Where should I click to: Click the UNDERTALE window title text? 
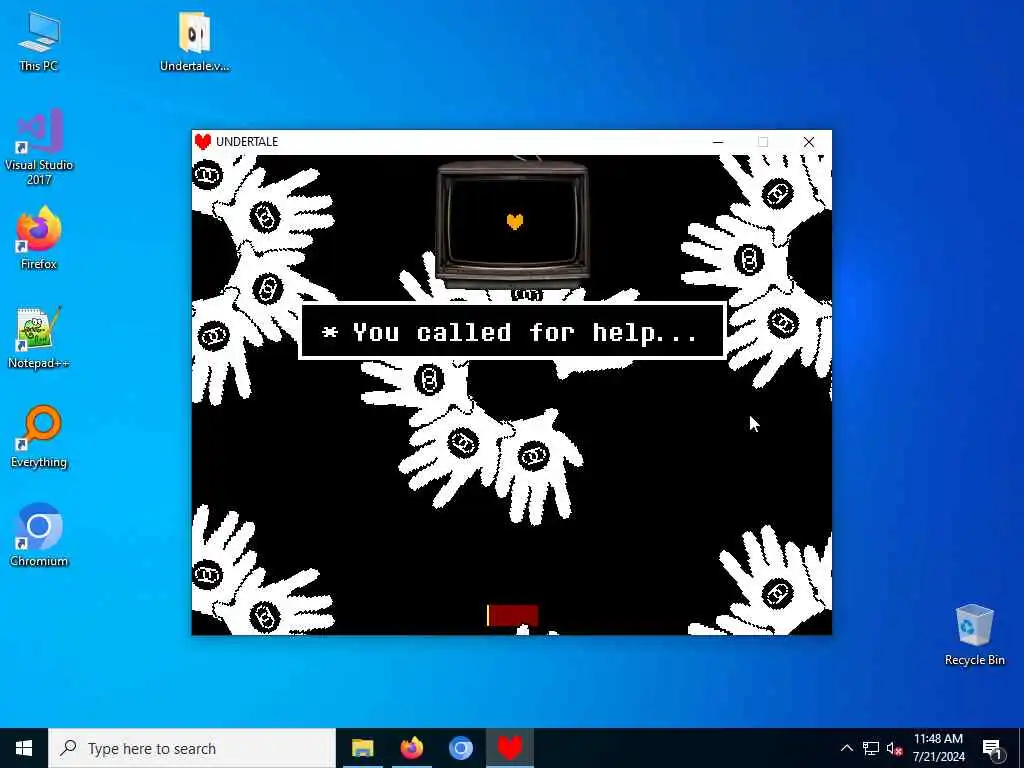tap(247, 142)
